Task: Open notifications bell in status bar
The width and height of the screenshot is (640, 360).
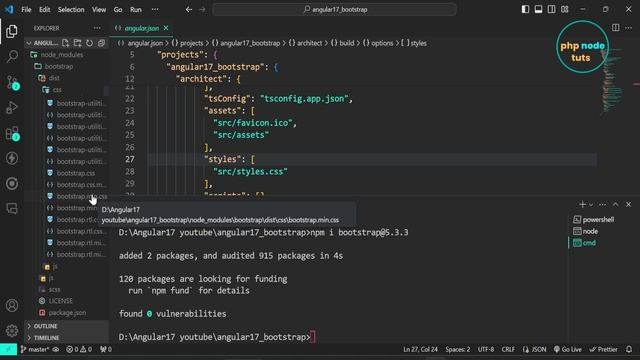Action: coord(629,349)
